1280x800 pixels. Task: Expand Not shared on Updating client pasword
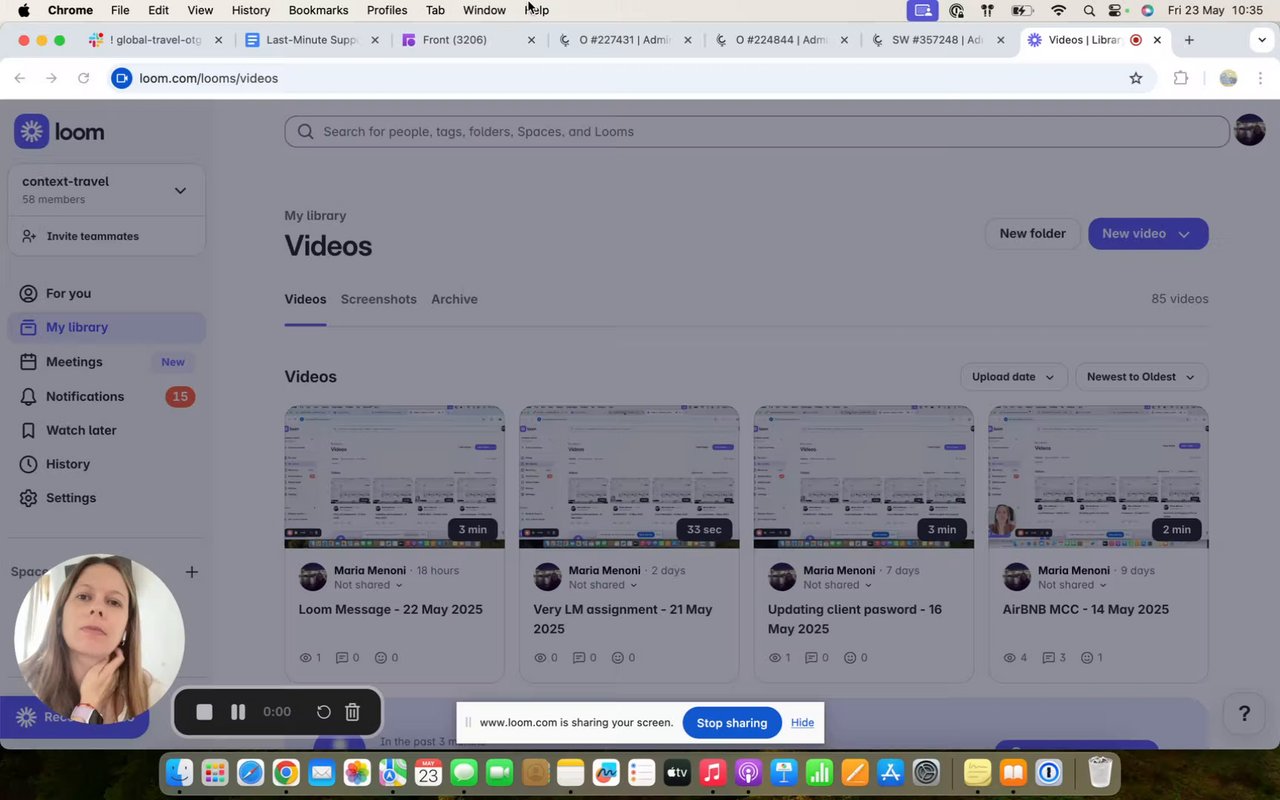837,585
